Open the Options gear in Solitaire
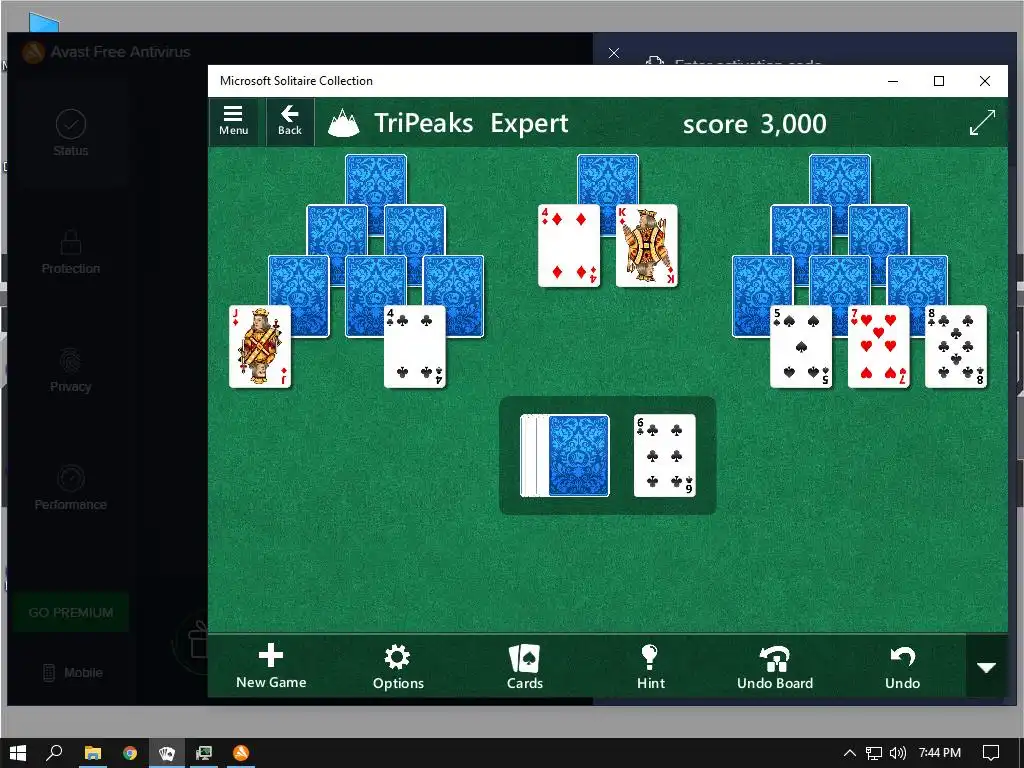Viewport: 1024px width, 768px height. click(x=398, y=666)
